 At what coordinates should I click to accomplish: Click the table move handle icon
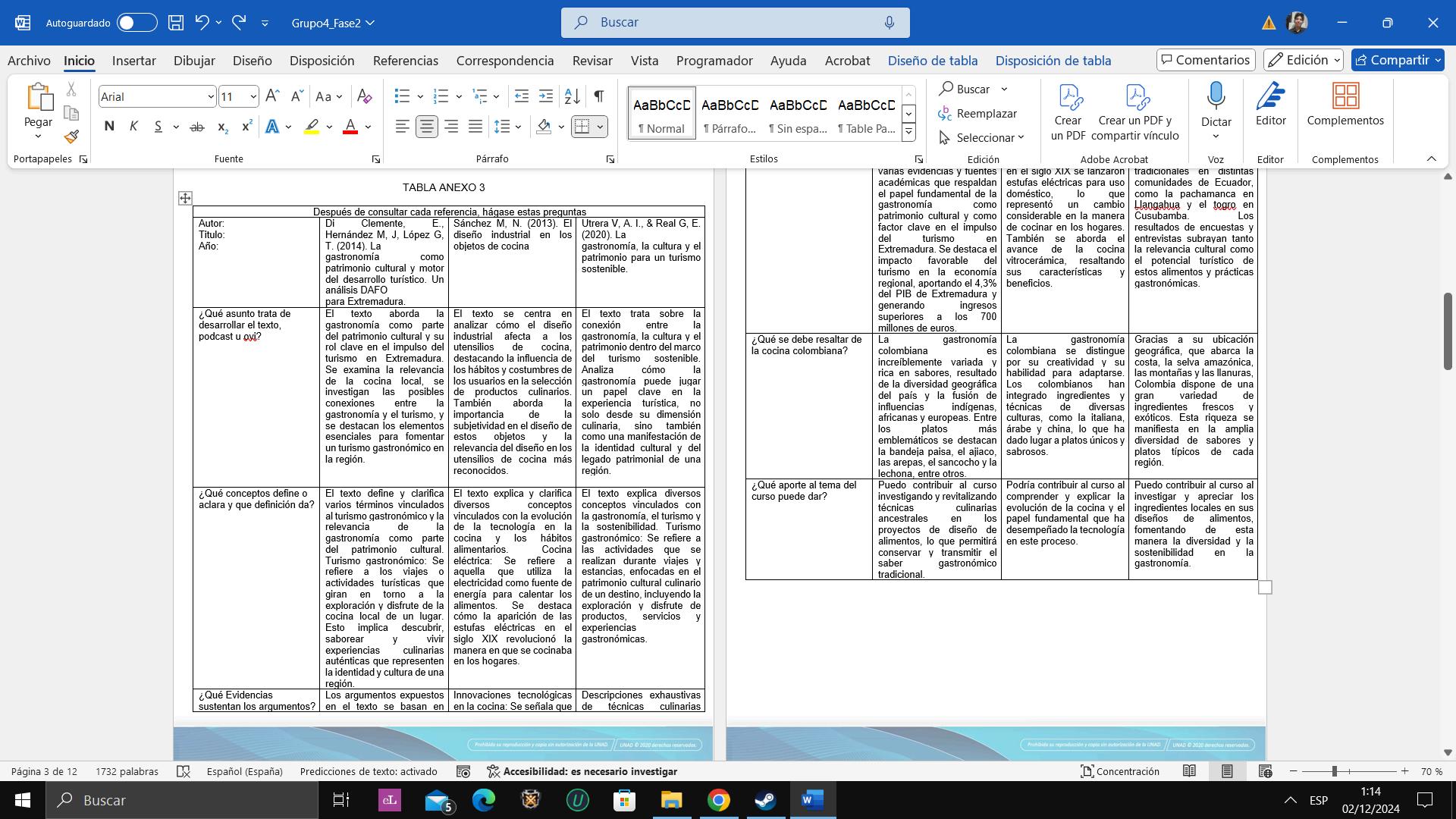point(185,198)
